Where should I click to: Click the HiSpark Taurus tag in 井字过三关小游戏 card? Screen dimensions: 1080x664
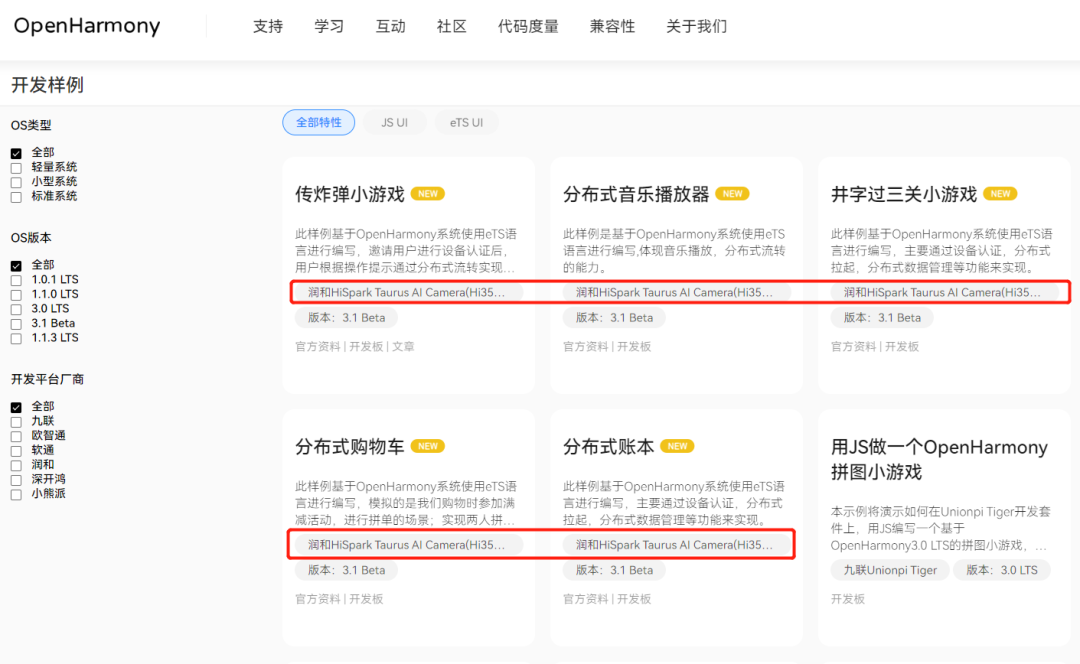tap(944, 292)
